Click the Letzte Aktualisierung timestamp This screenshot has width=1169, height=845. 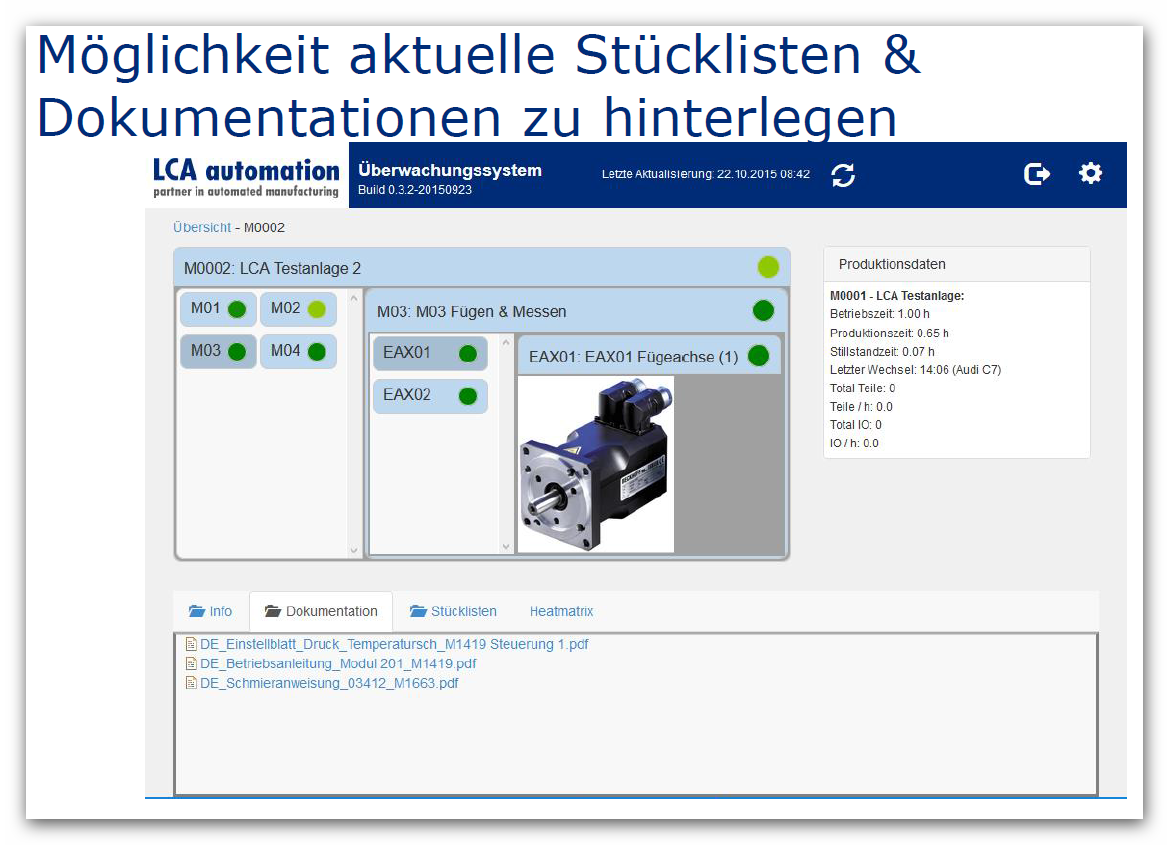[x=705, y=174]
